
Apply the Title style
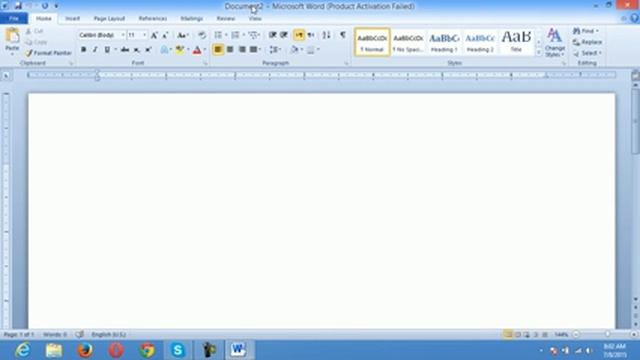pos(516,42)
